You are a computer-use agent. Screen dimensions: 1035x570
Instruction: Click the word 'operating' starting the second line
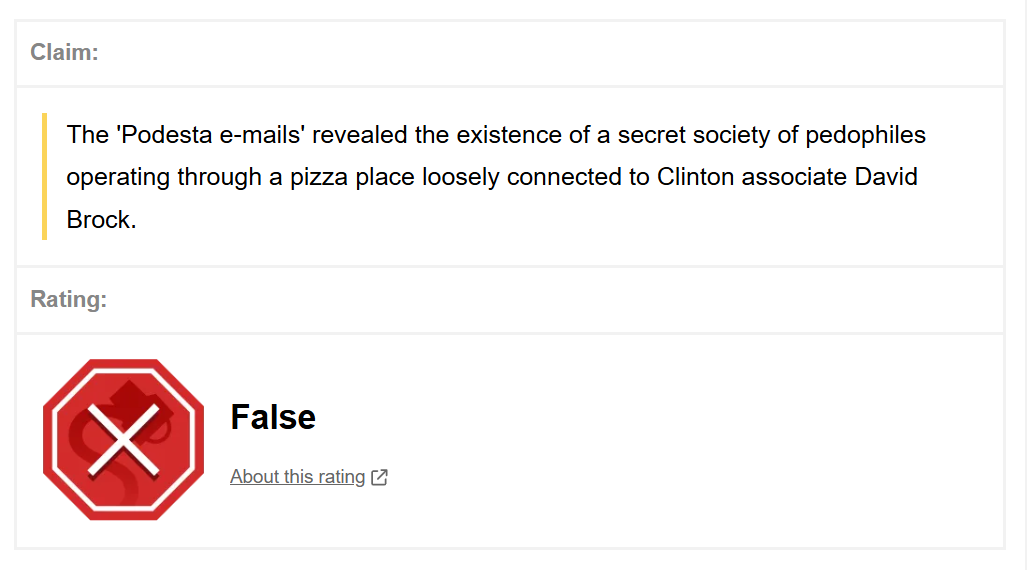tap(118, 177)
